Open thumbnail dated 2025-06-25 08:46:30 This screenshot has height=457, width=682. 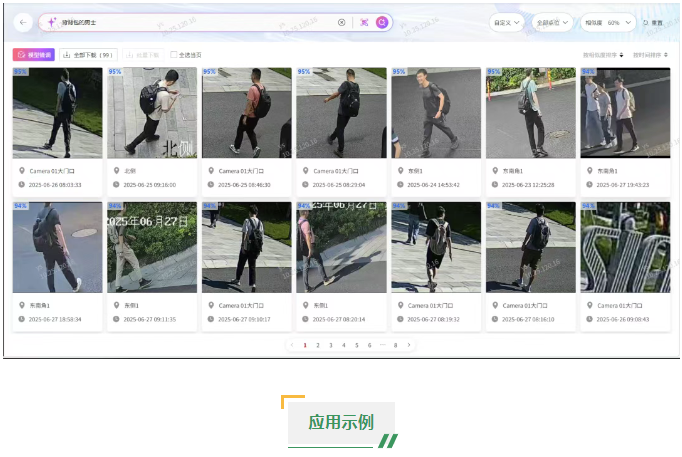point(247,113)
